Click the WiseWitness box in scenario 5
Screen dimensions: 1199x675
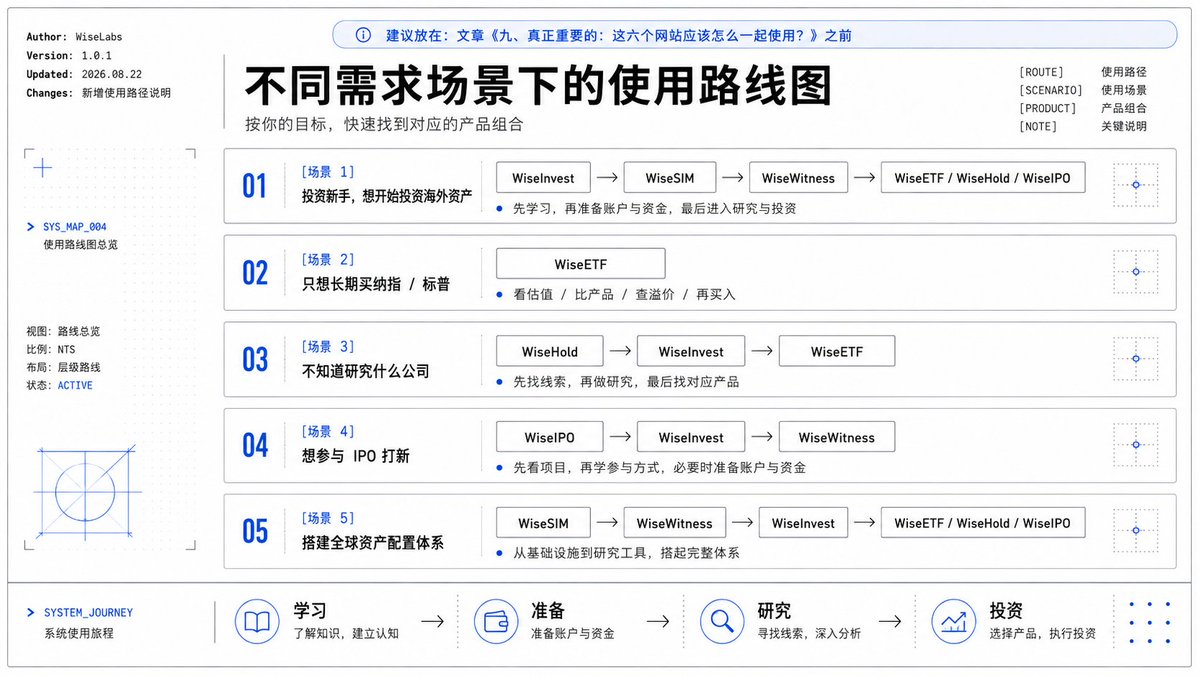coord(674,523)
